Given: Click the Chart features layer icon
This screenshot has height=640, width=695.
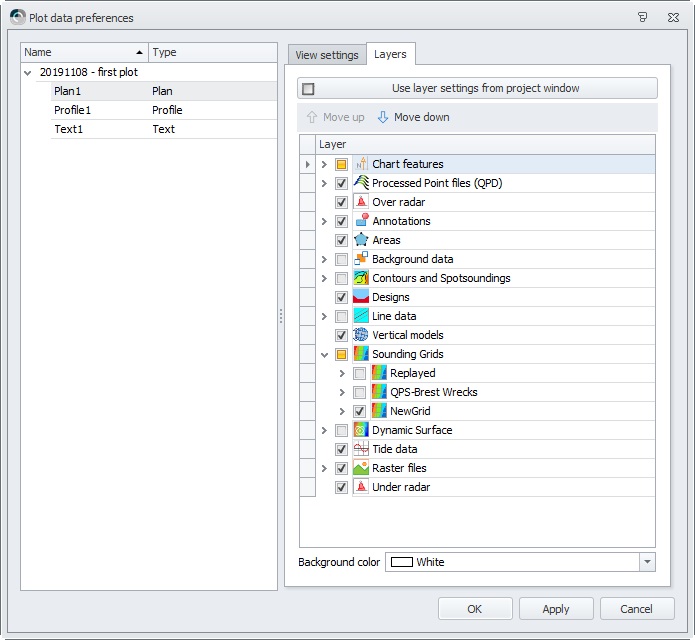Looking at the screenshot, I should 361,164.
